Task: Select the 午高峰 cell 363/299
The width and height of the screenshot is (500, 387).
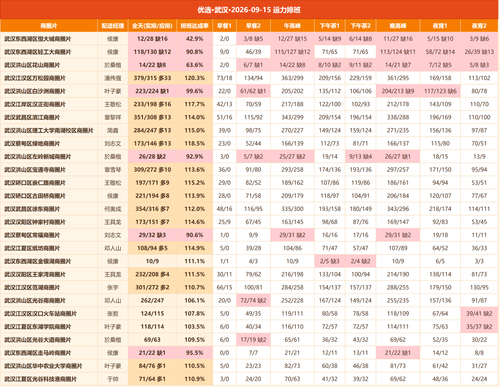Action: point(292,78)
